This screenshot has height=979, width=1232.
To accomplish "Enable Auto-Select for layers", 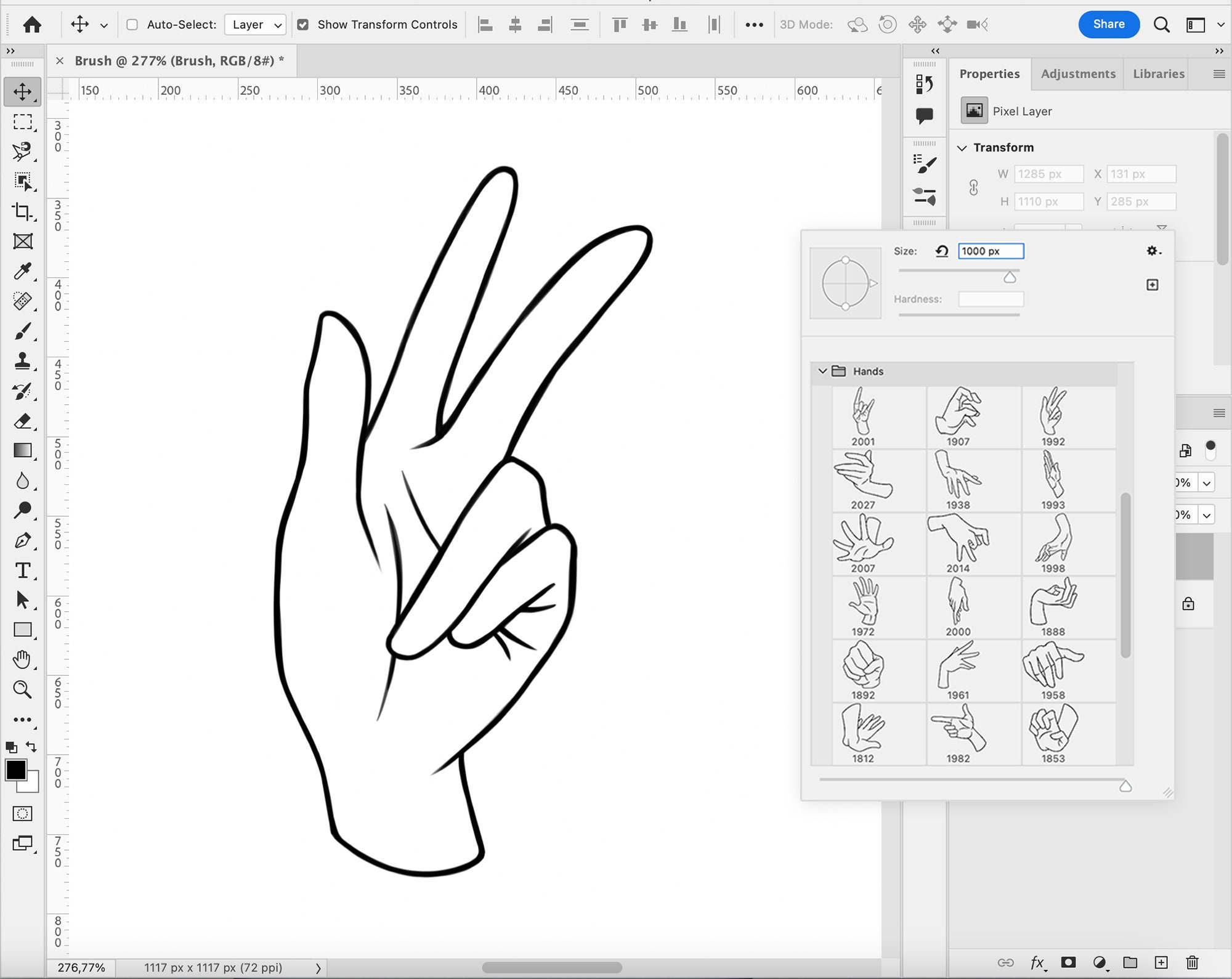I will [132, 25].
